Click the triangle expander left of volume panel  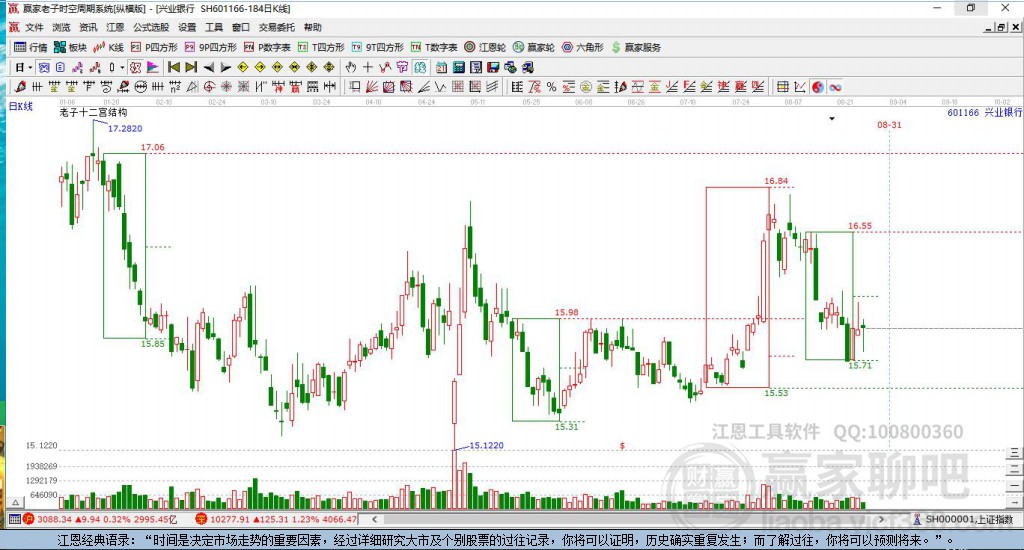point(16,502)
